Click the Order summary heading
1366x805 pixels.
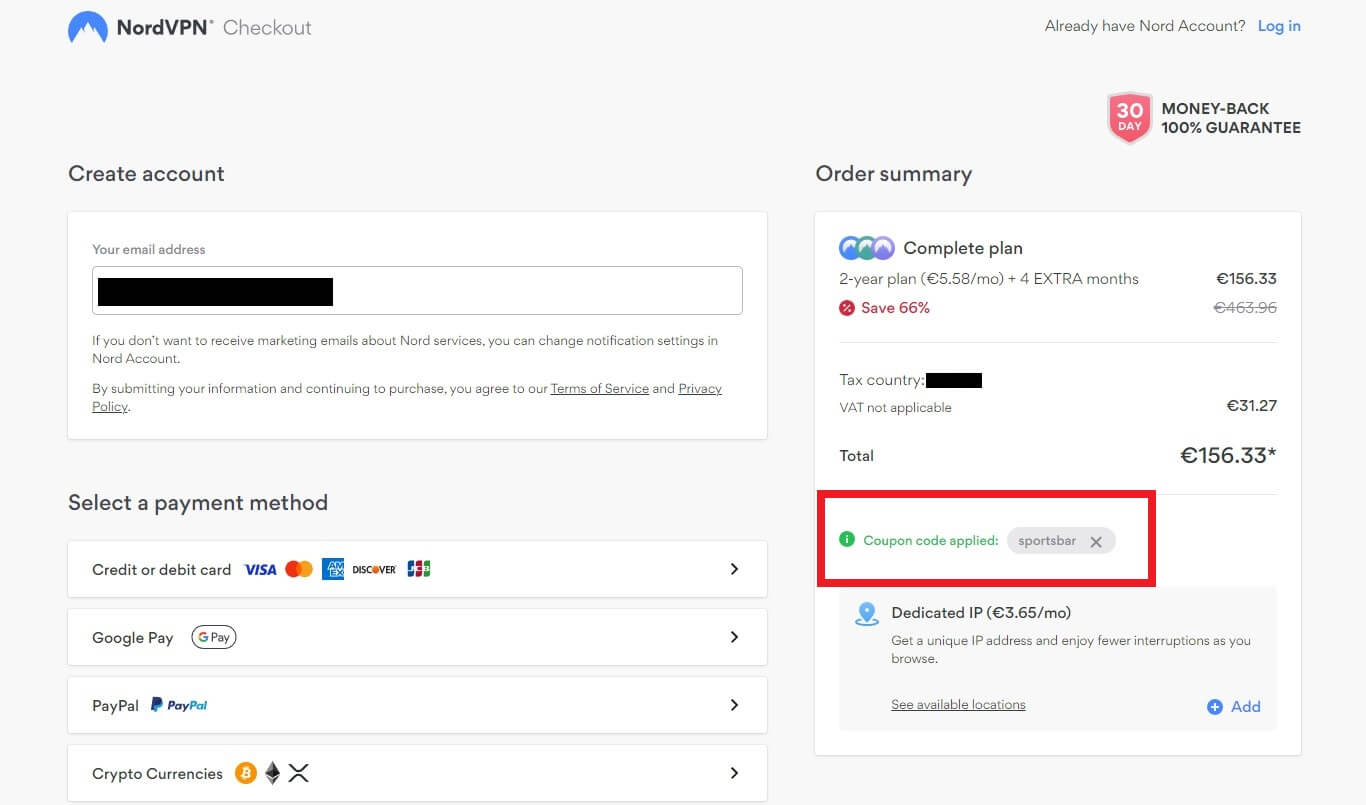(893, 173)
